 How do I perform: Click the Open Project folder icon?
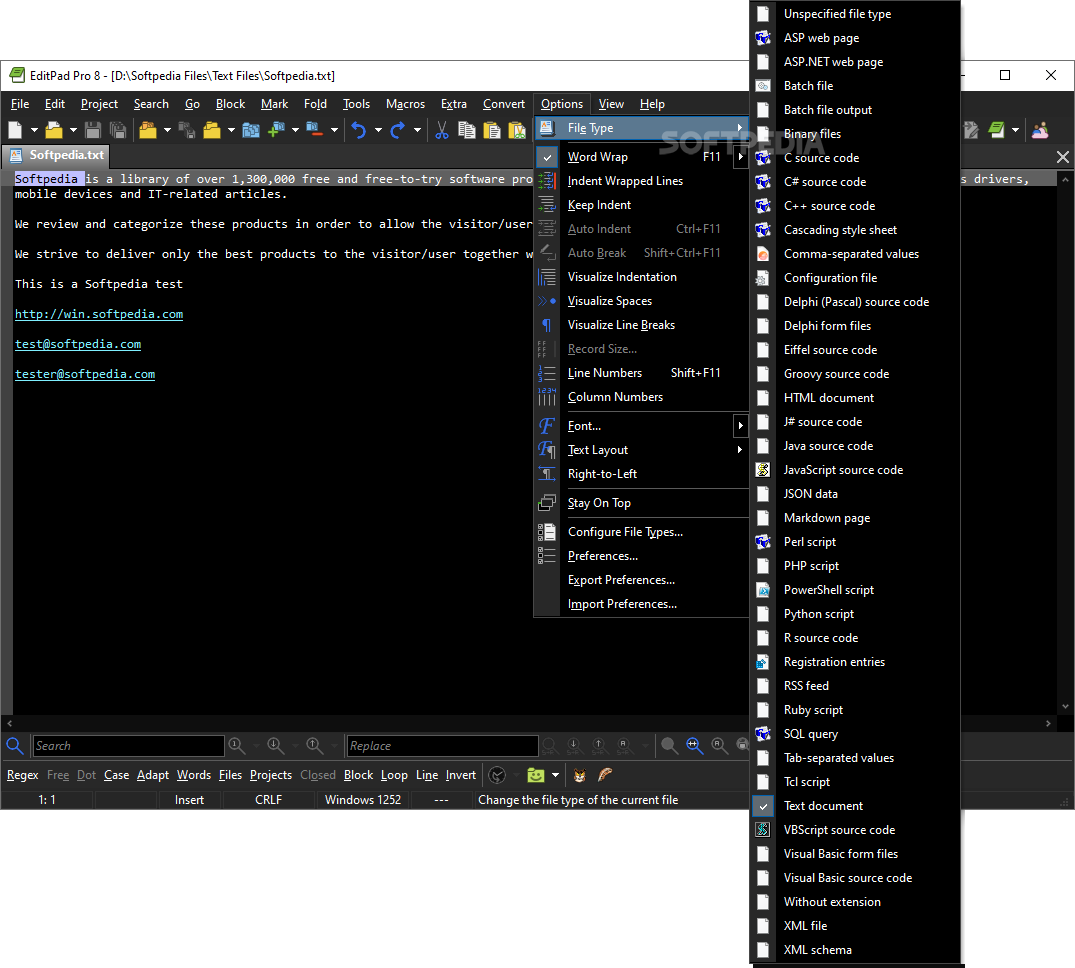[147, 130]
